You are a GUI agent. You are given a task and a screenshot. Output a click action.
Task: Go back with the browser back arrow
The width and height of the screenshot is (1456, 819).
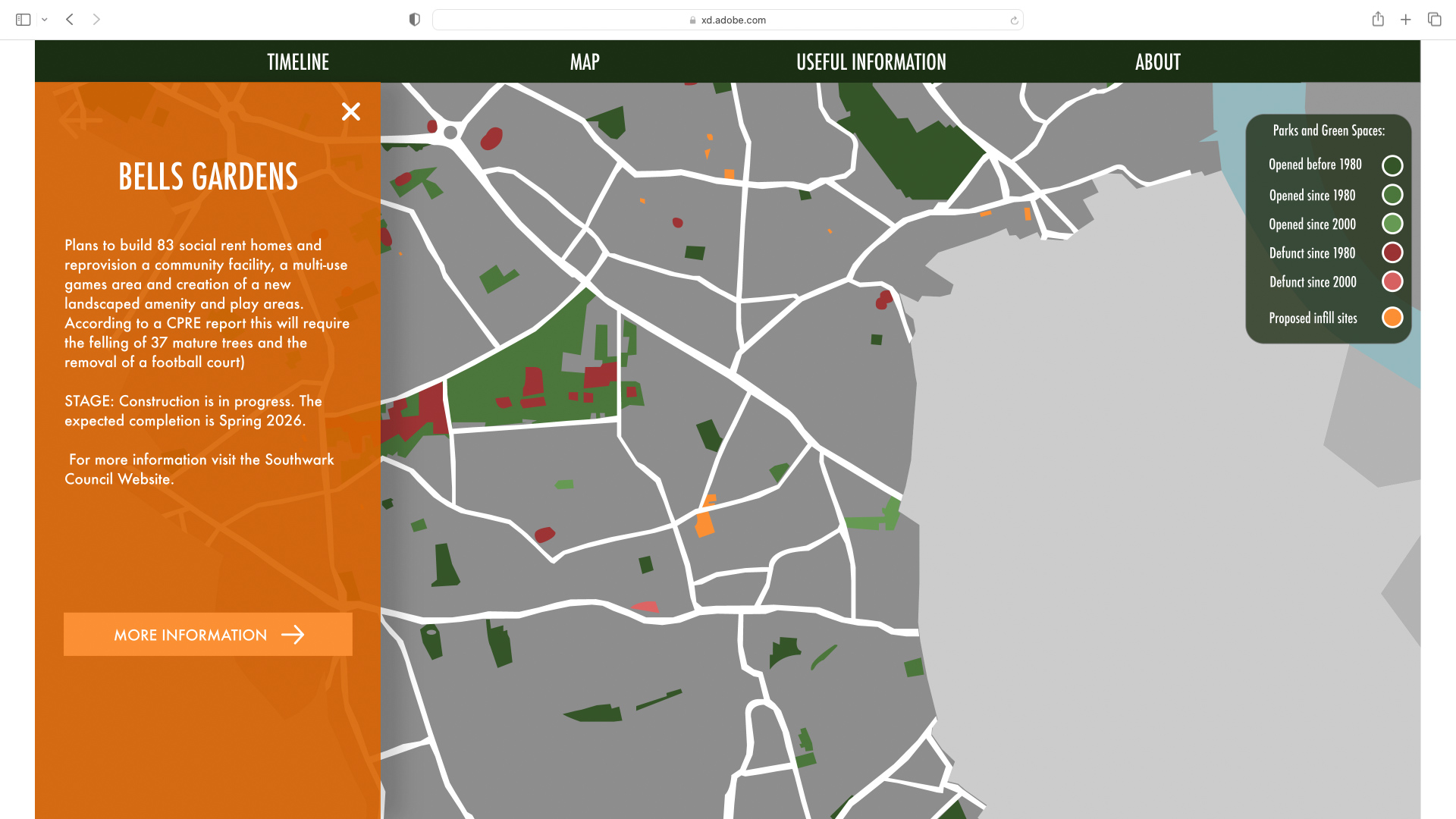(70, 20)
